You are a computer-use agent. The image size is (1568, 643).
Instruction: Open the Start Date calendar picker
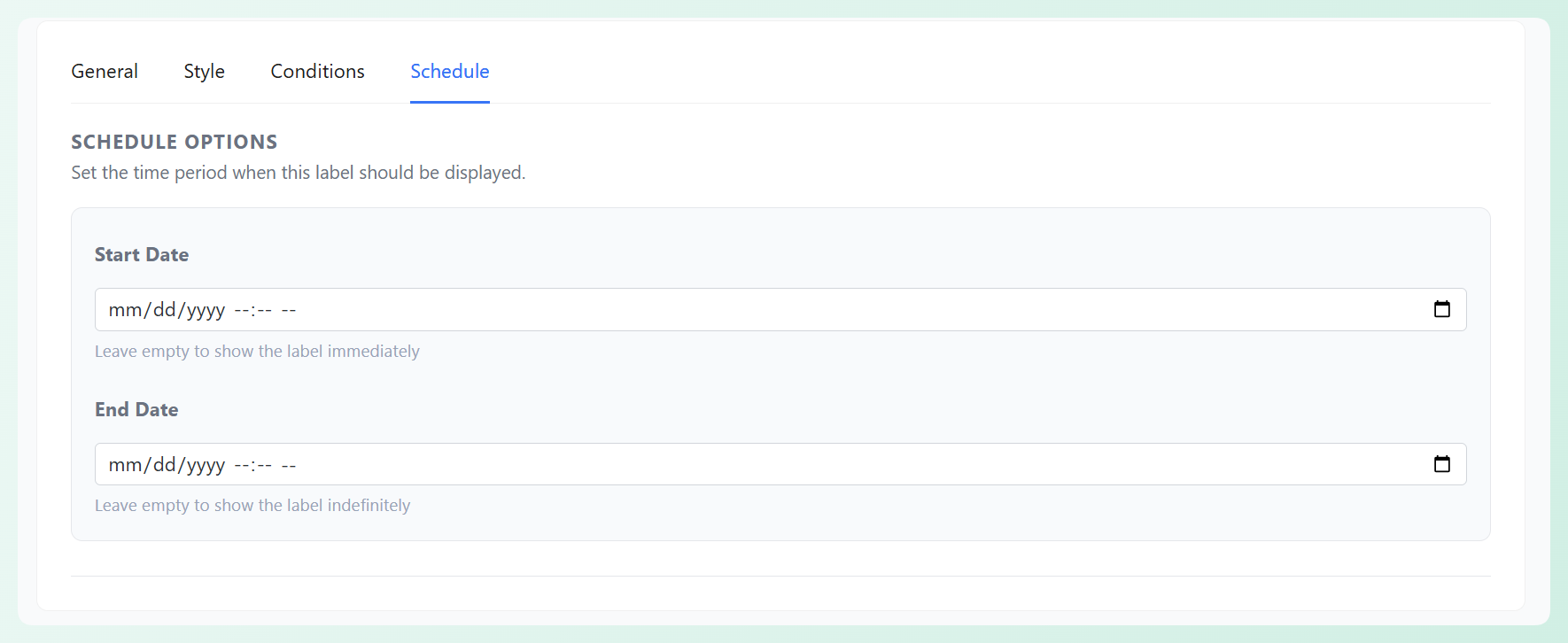click(1441, 309)
